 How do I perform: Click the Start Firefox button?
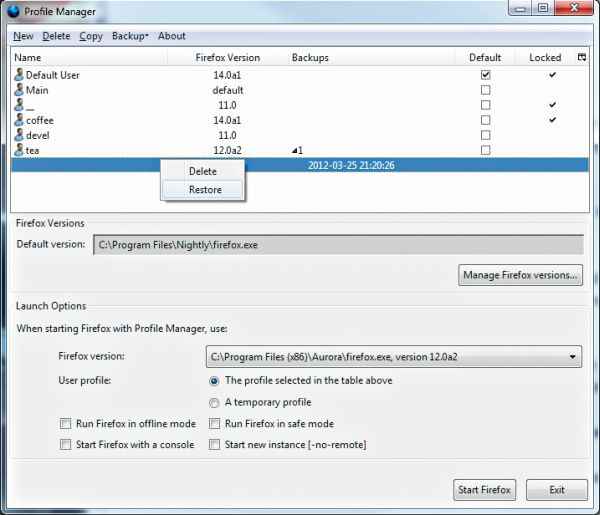point(484,490)
